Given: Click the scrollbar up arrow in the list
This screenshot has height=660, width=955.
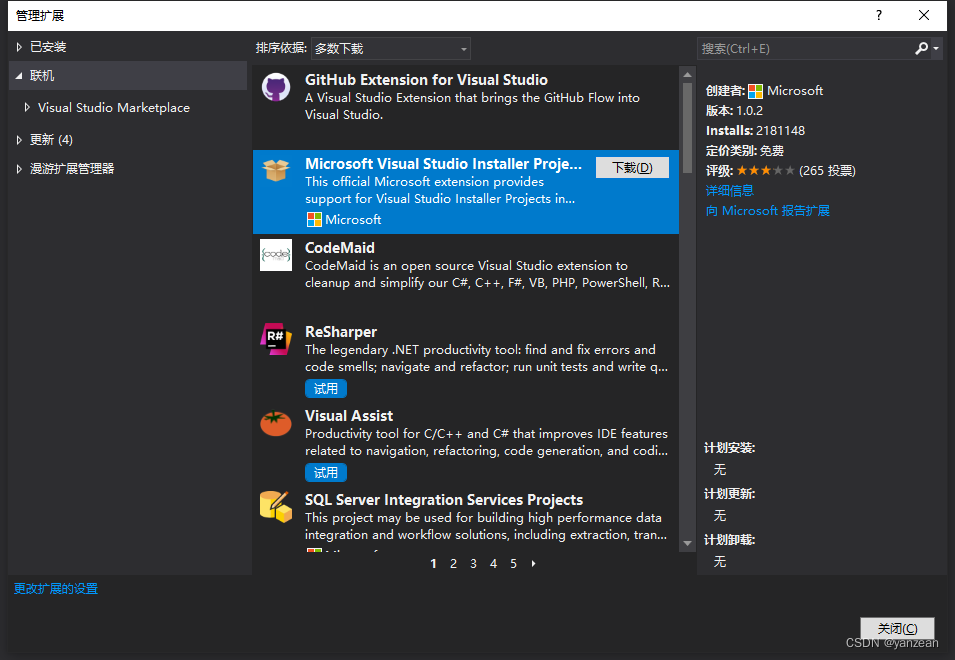Looking at the screenshot, I should click(687, 75).
